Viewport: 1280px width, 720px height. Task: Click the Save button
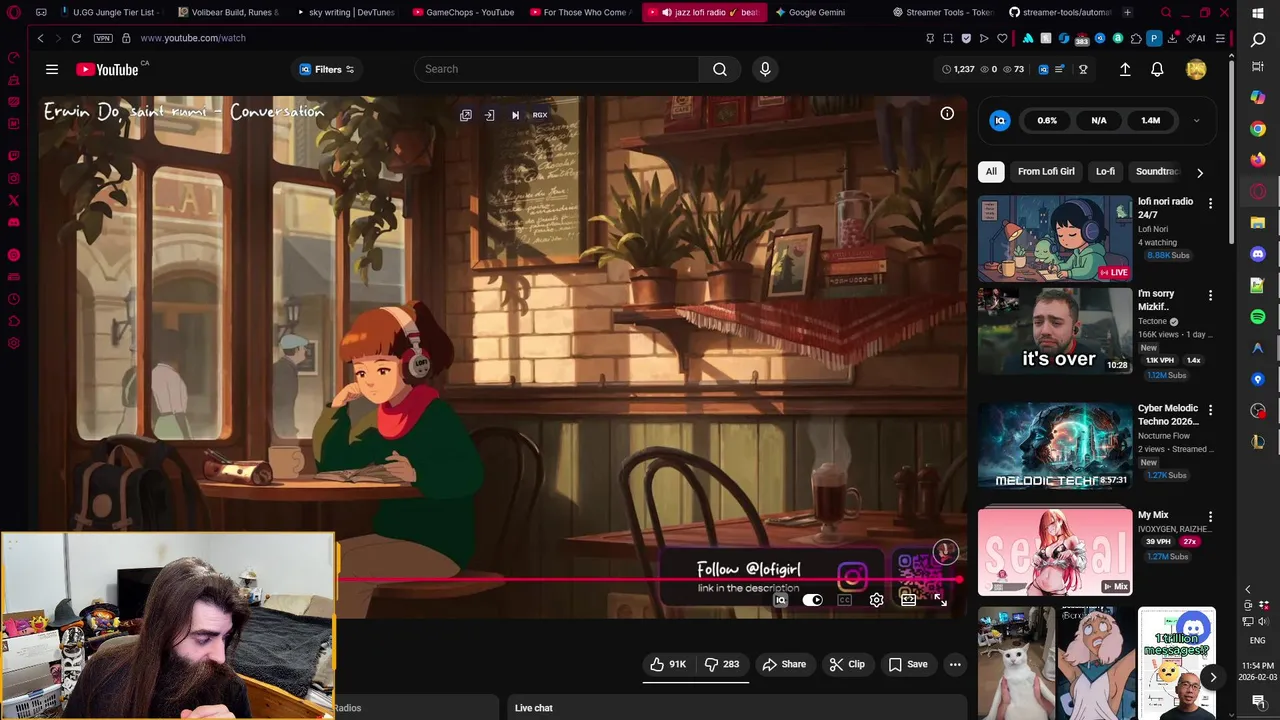(908, 664)
